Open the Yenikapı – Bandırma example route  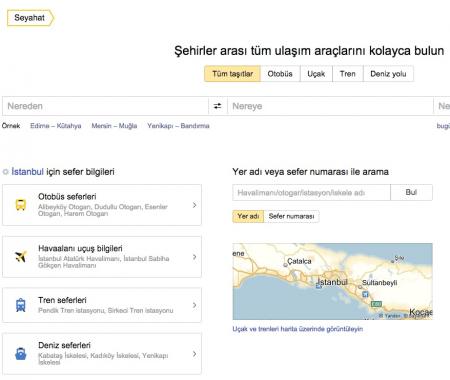[x=178, y=126]
